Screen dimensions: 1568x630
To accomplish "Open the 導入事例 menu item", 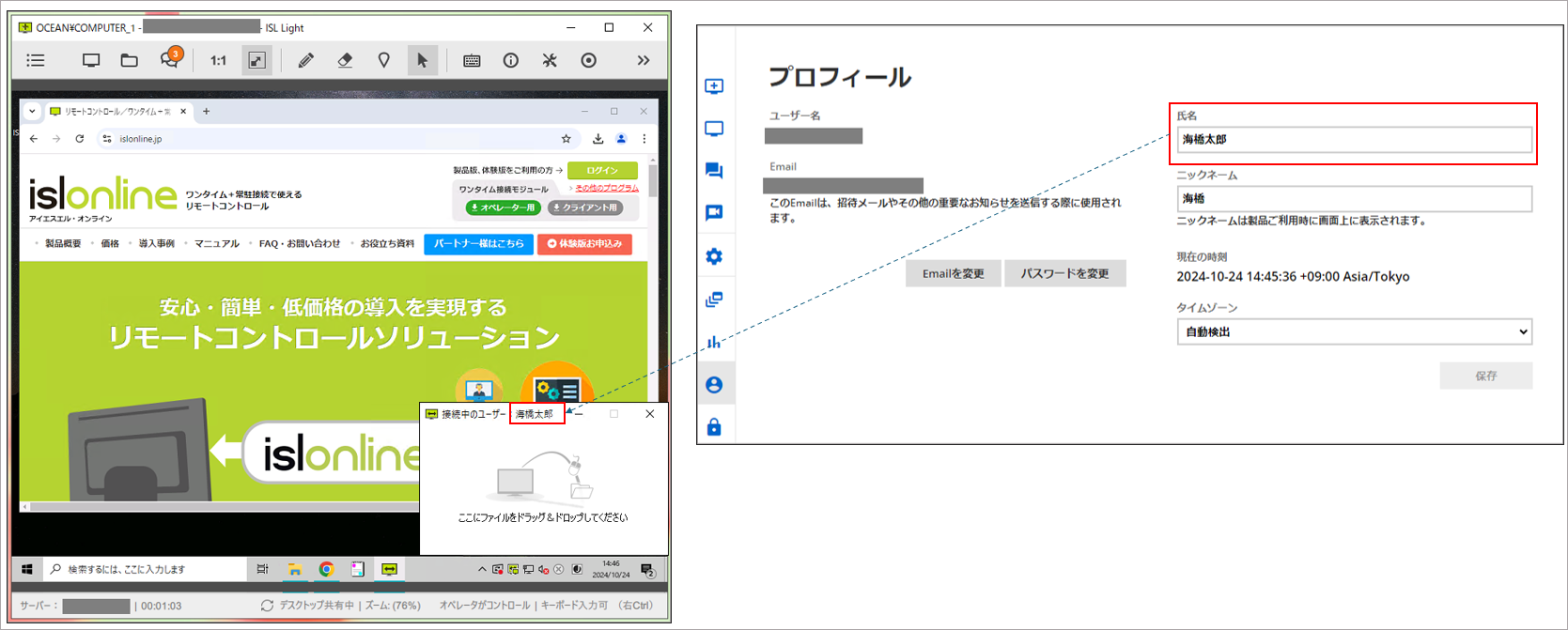I will (x=157, y=243).
